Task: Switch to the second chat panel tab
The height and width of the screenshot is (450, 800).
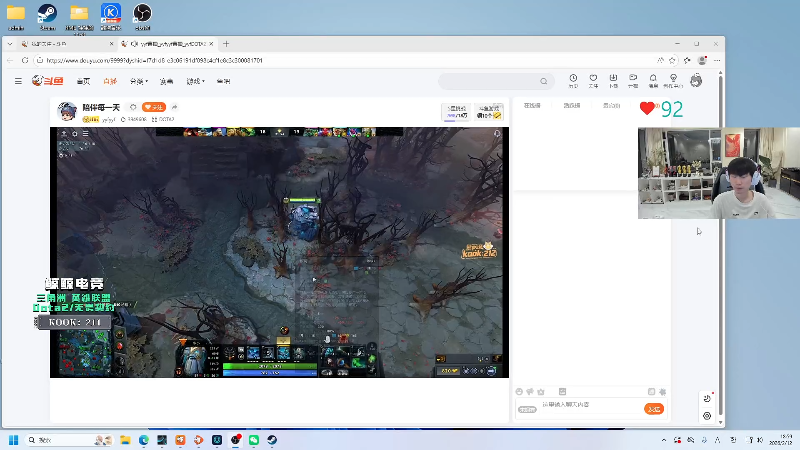Action: click(x=571, y=106)
